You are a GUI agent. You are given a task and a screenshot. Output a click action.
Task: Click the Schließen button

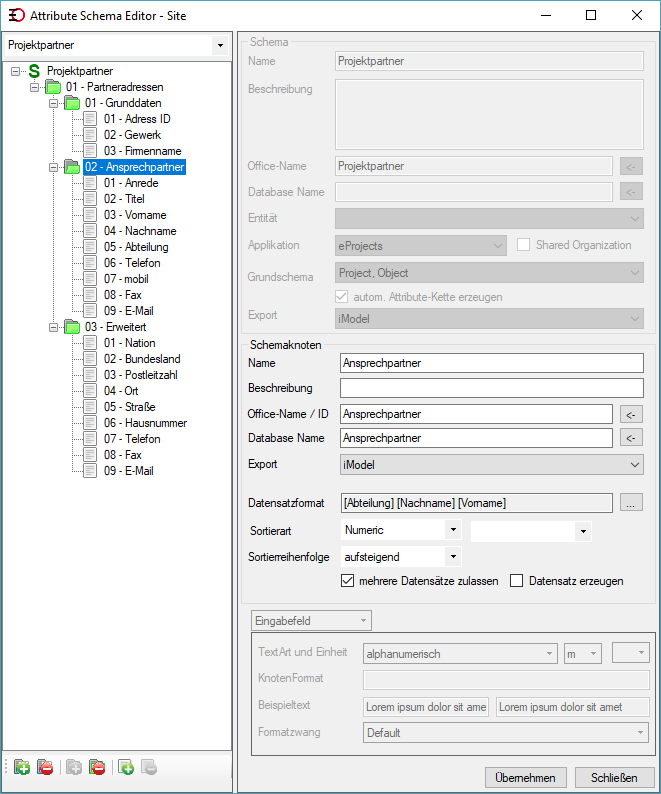pyautogui.click(x=614, y=777)
